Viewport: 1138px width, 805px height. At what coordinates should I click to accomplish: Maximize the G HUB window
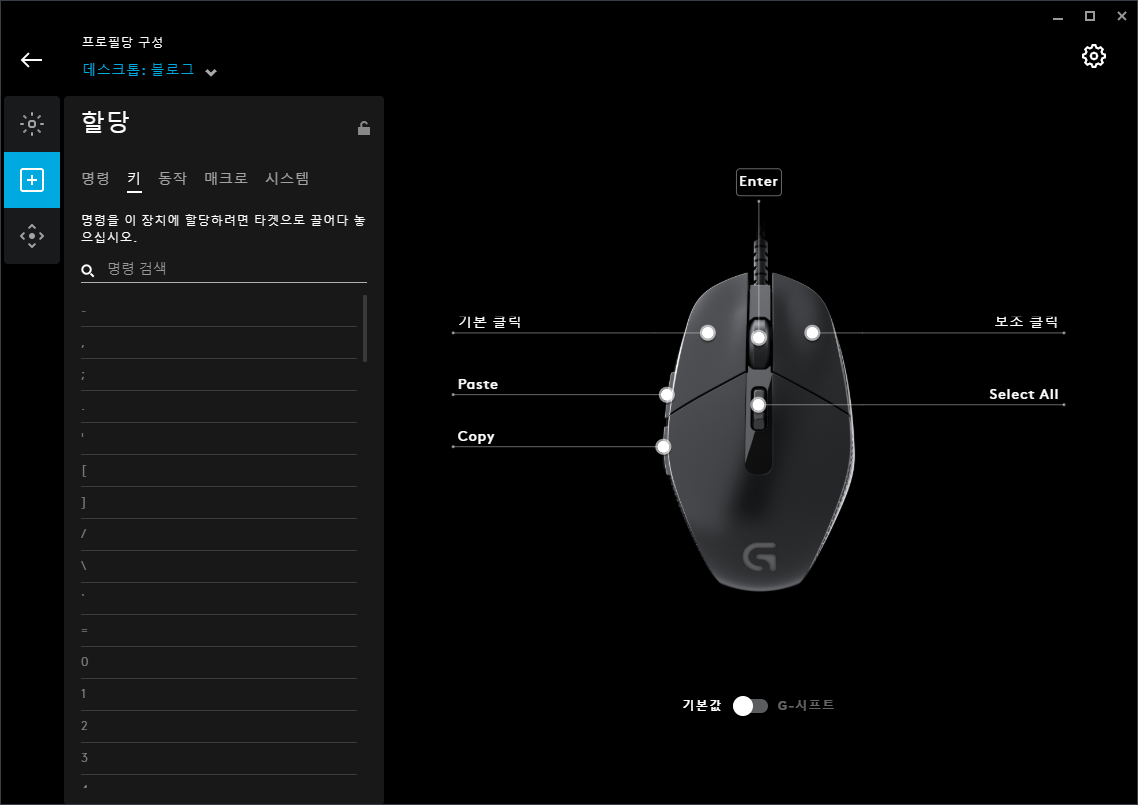(1089, 16)
